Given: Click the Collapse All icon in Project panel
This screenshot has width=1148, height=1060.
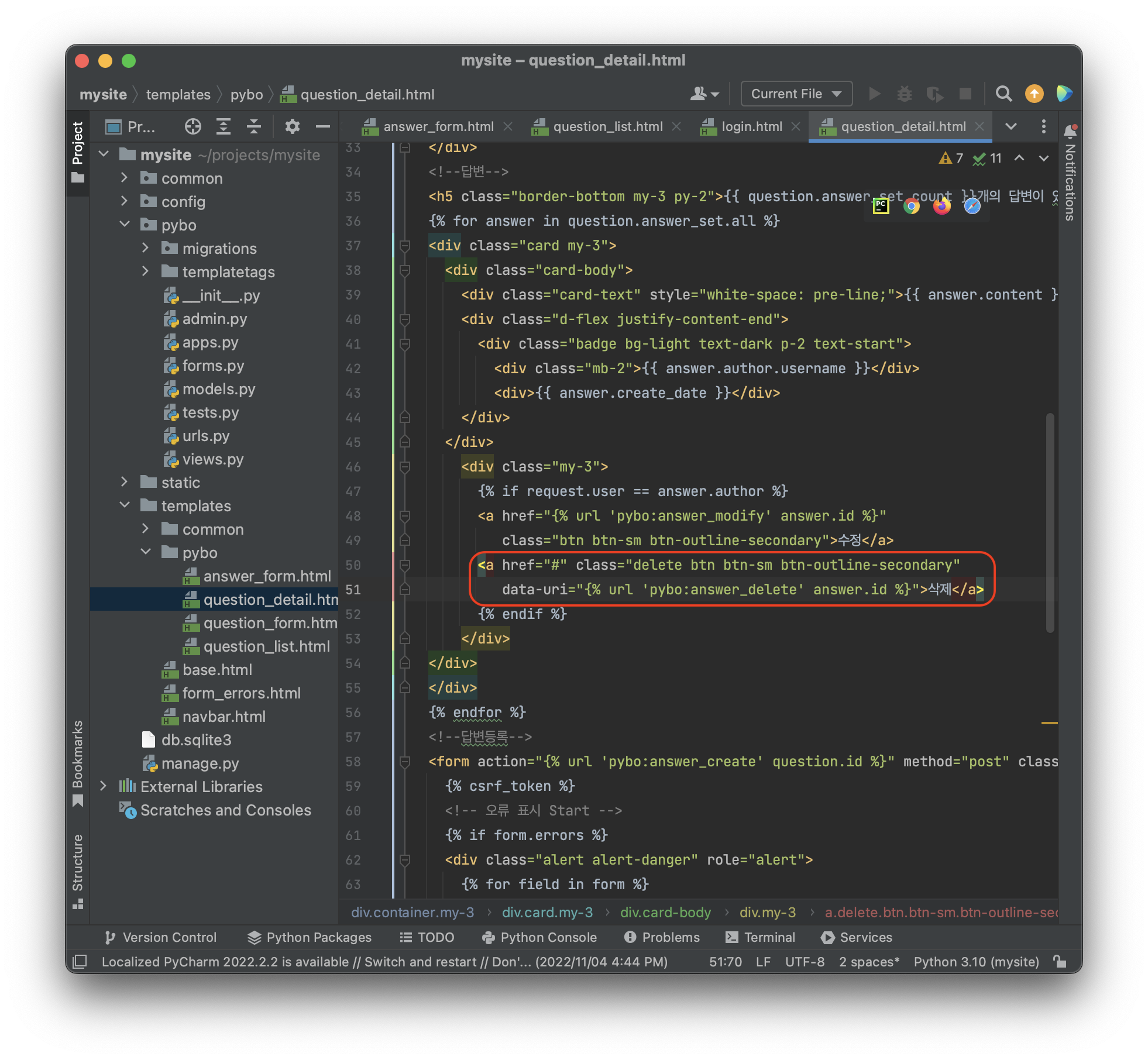Looking at the screenshot, I should (253, 126).
